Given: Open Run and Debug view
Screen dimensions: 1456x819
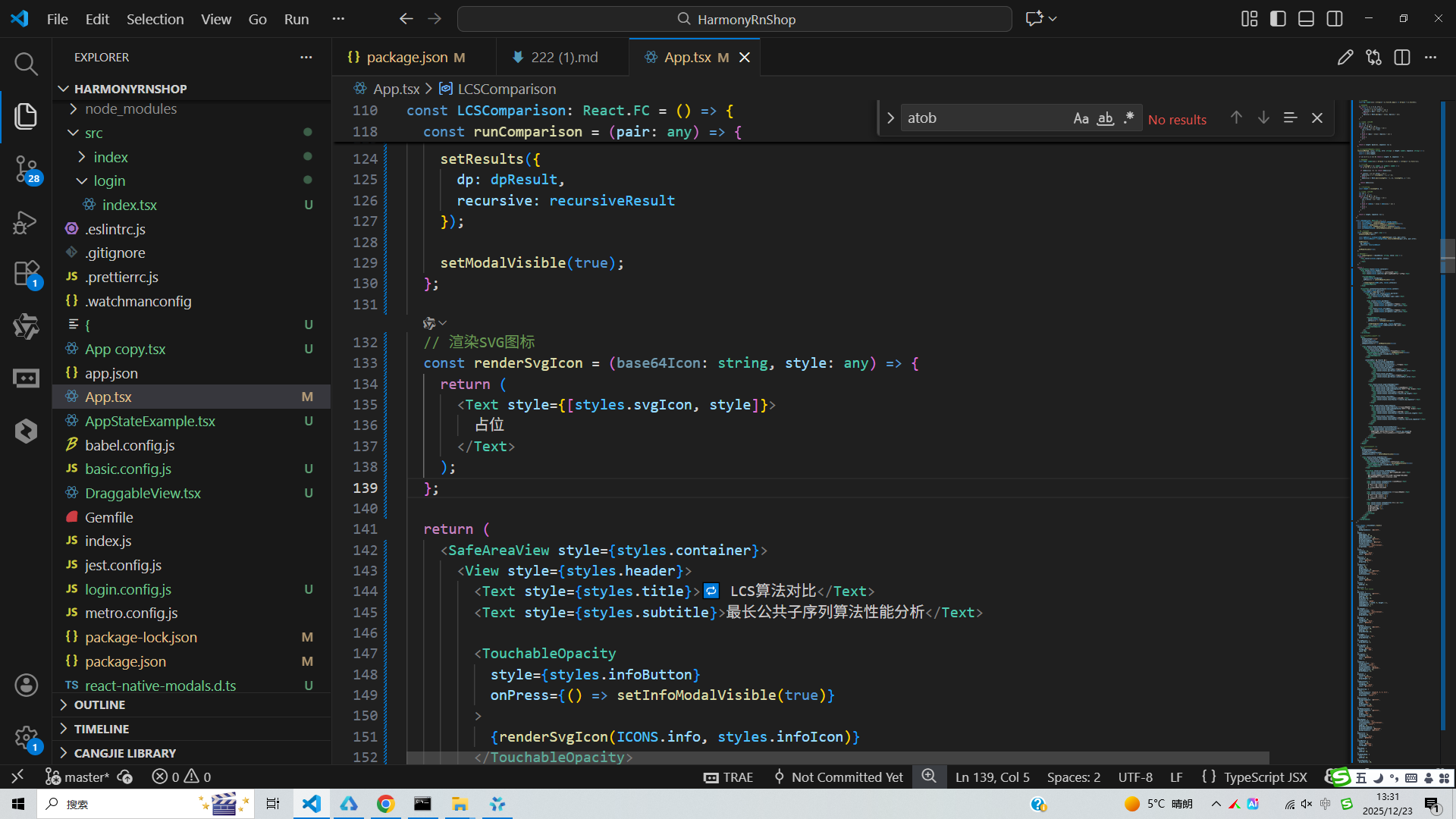Looking at the screenshot, I should click(26, 222).
